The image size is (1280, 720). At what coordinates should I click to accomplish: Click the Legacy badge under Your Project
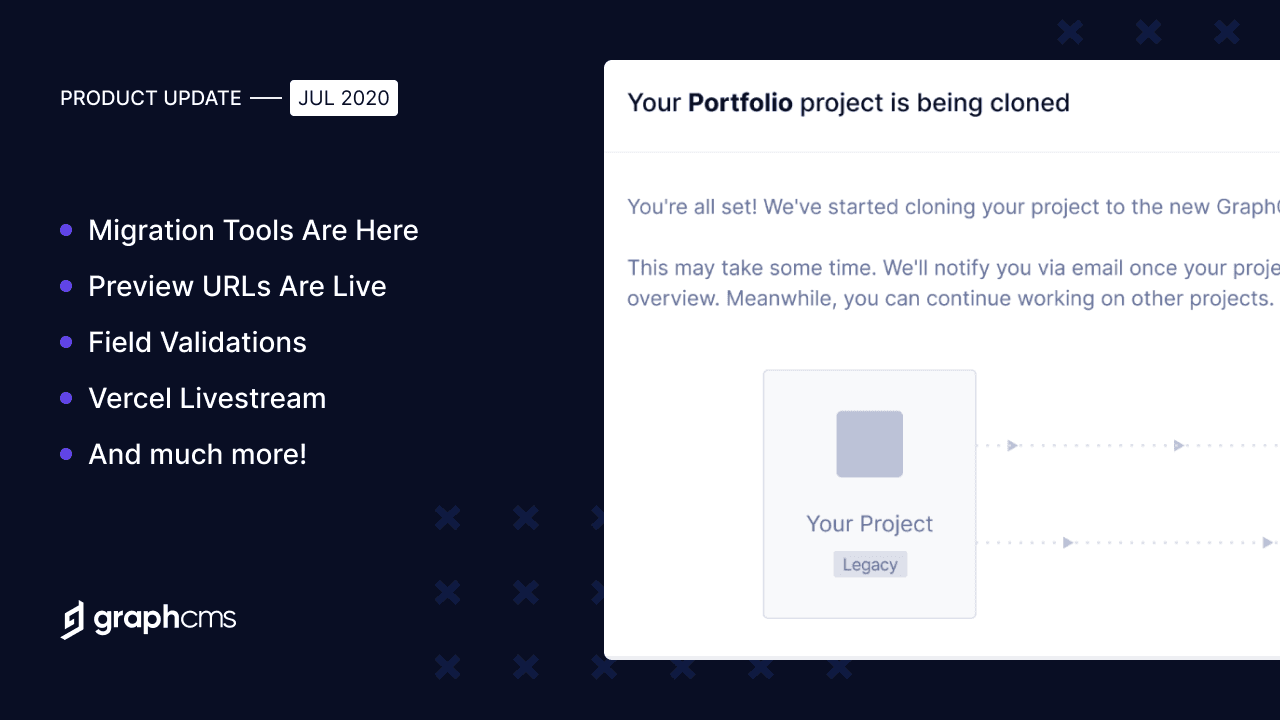870,564
